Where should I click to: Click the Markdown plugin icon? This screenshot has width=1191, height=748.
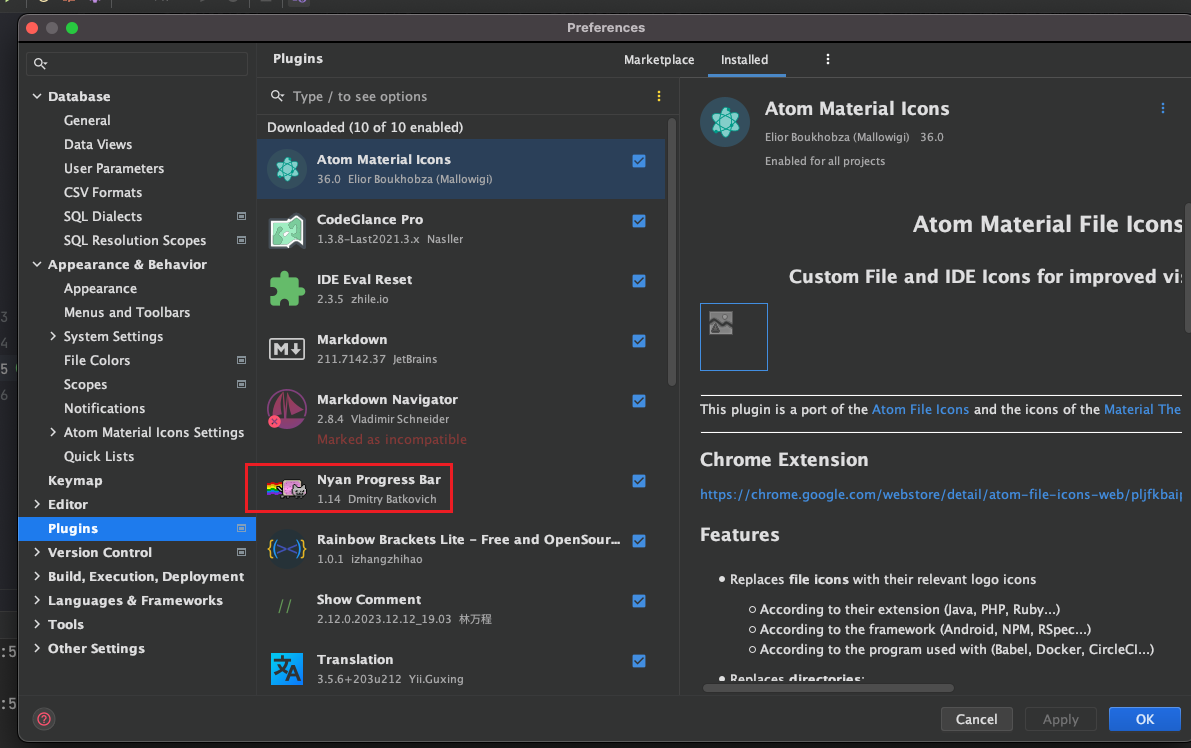287,349
